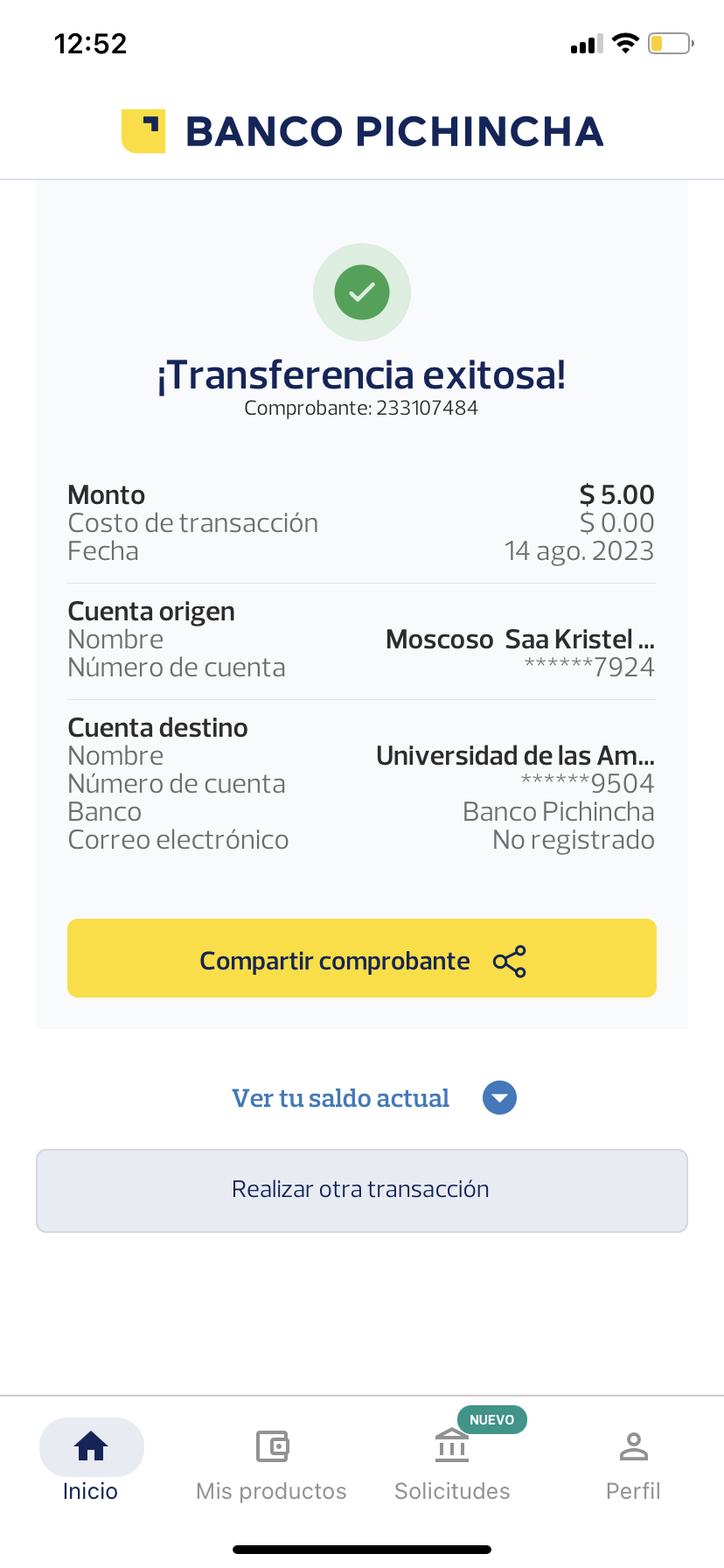
Task: Open the Mis productos wallet icon
Action: tap(272, 1446)
